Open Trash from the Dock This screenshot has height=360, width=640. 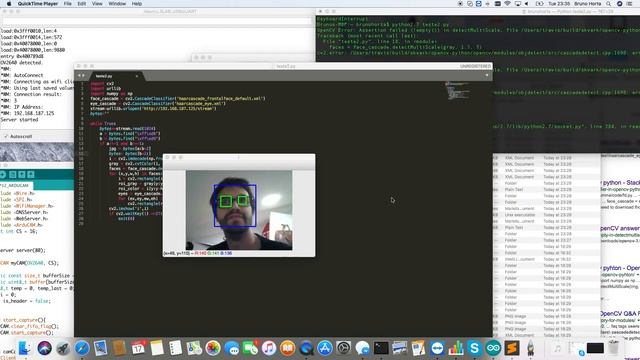point(614,348)
